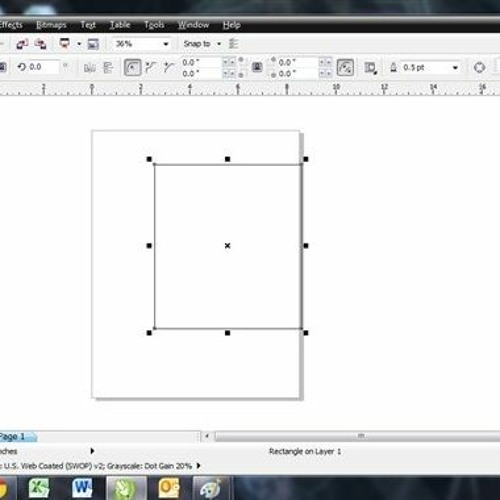Viewport: 500px width, 500px height.
Task: Click the horizontal scrollbar thumb
Action: (357, 436)
